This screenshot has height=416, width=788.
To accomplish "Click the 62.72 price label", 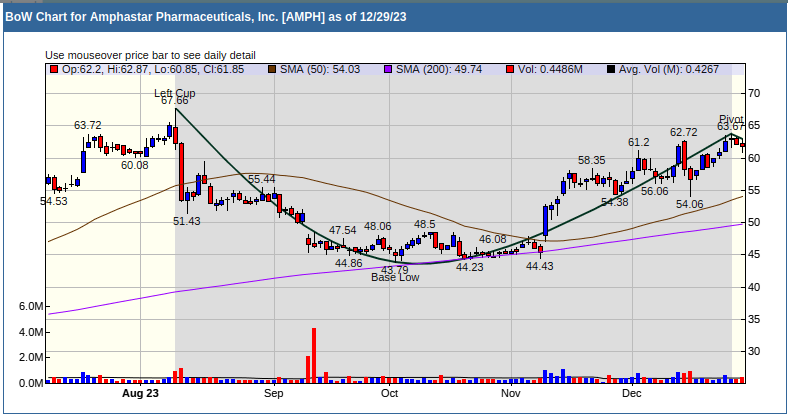I will click(x=683, y=132).
